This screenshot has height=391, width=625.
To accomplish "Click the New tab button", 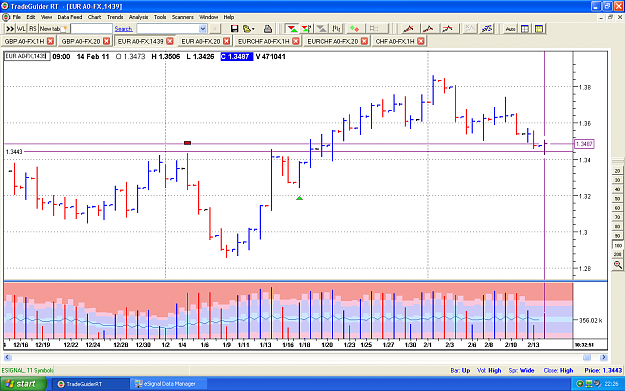I will pos(53,29).
